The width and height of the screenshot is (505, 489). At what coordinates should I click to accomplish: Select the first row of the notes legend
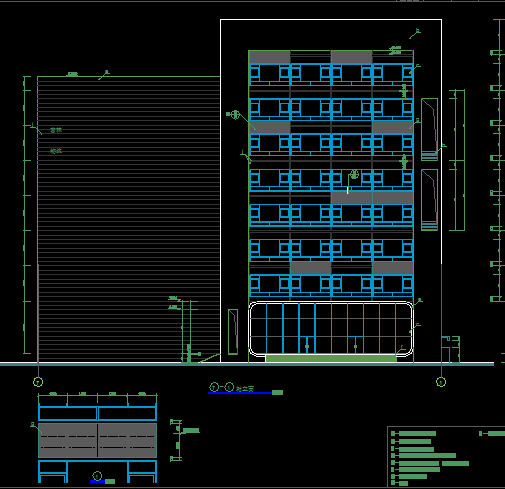coord(414,433)
